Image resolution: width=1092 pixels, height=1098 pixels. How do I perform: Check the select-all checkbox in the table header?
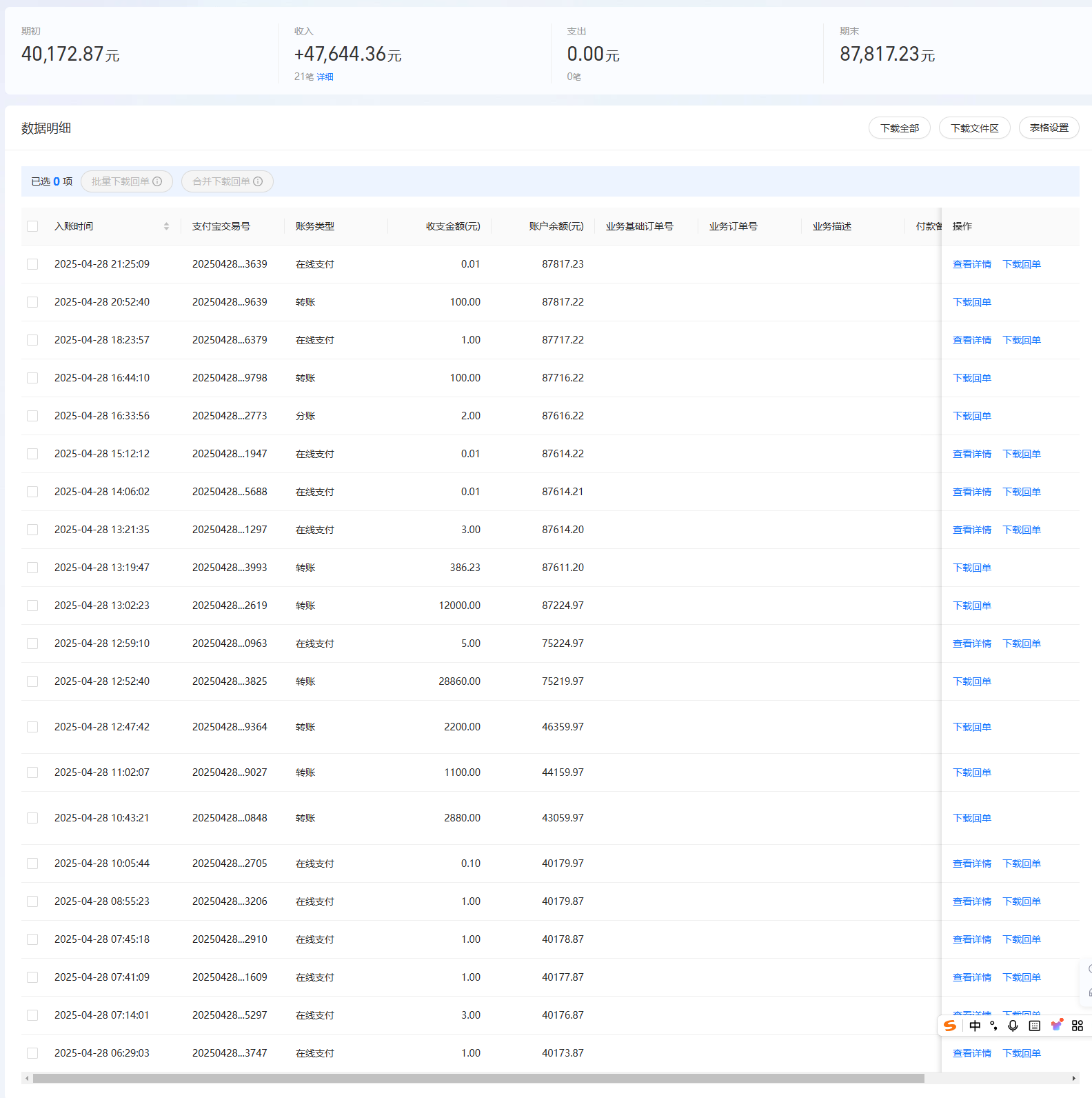pyautogui.click(x=32, y=226)
